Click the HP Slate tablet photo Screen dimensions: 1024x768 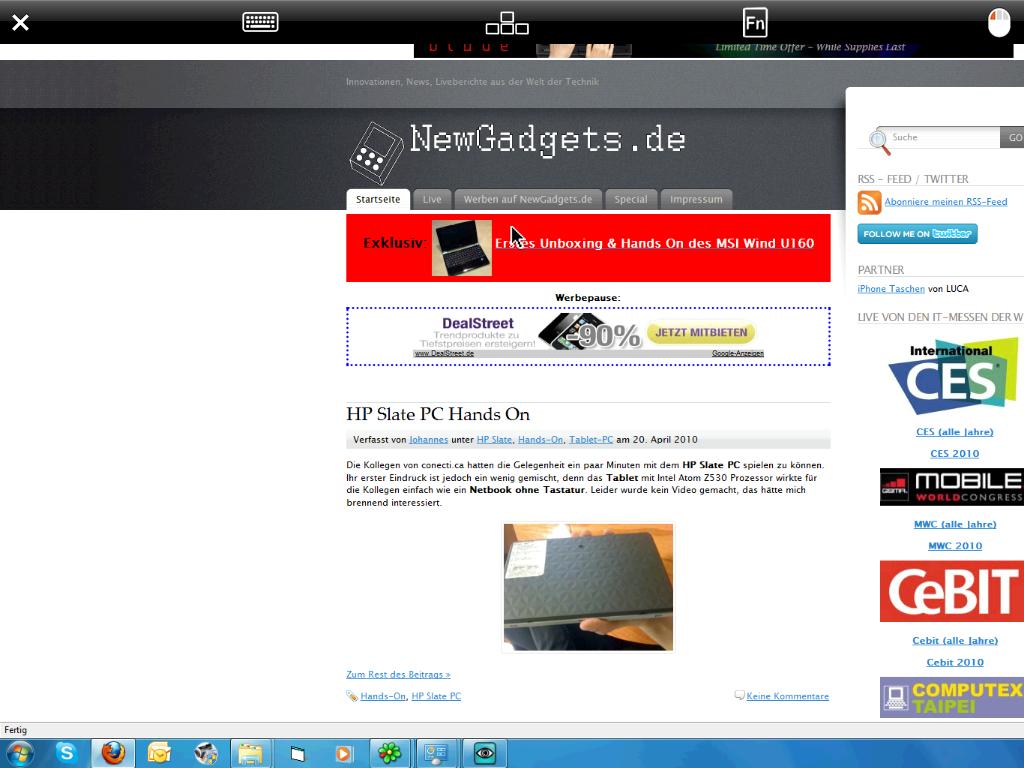(588, 587)
